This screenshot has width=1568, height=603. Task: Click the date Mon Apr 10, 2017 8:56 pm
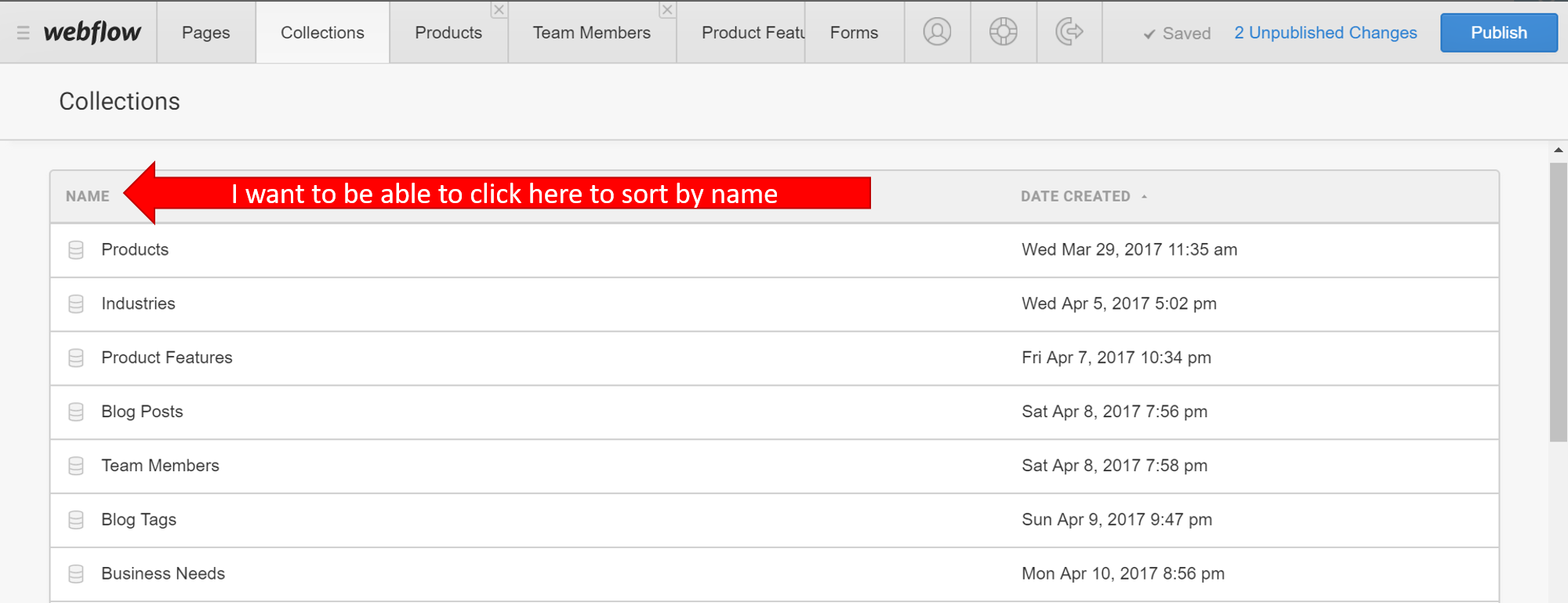[x=1123, y=574]
